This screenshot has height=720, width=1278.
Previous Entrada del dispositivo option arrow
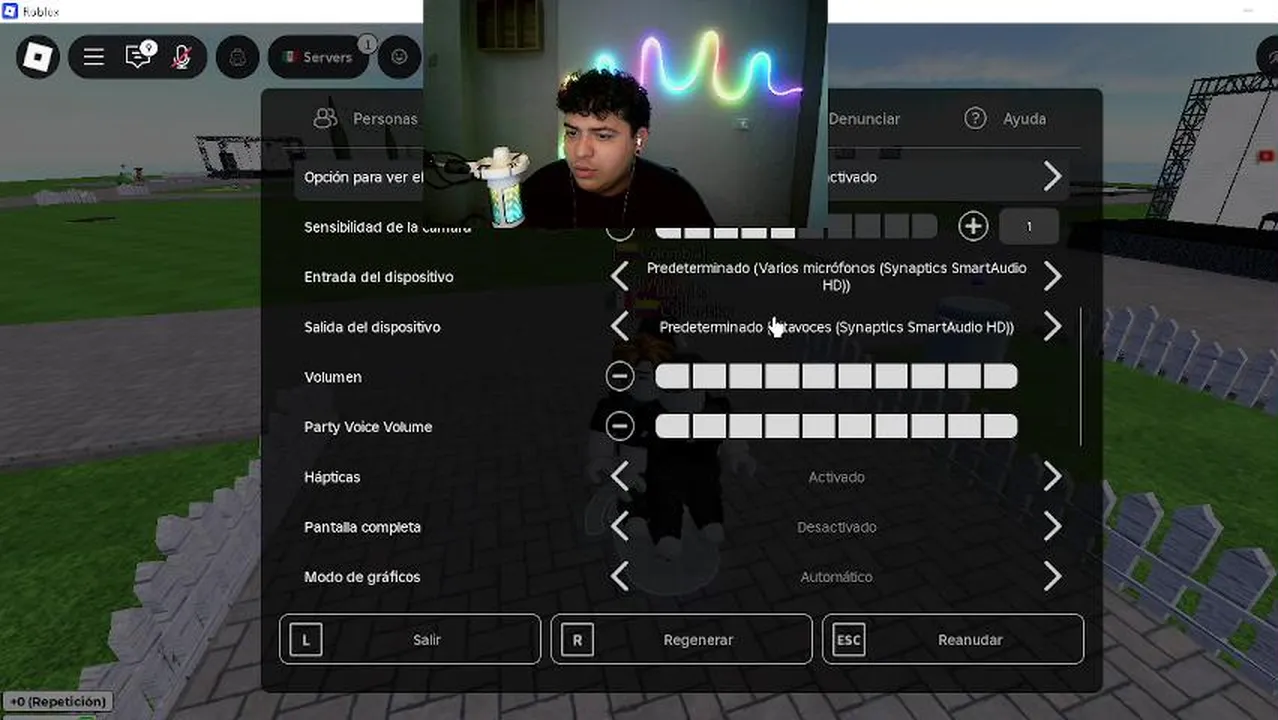pos(620,277)
